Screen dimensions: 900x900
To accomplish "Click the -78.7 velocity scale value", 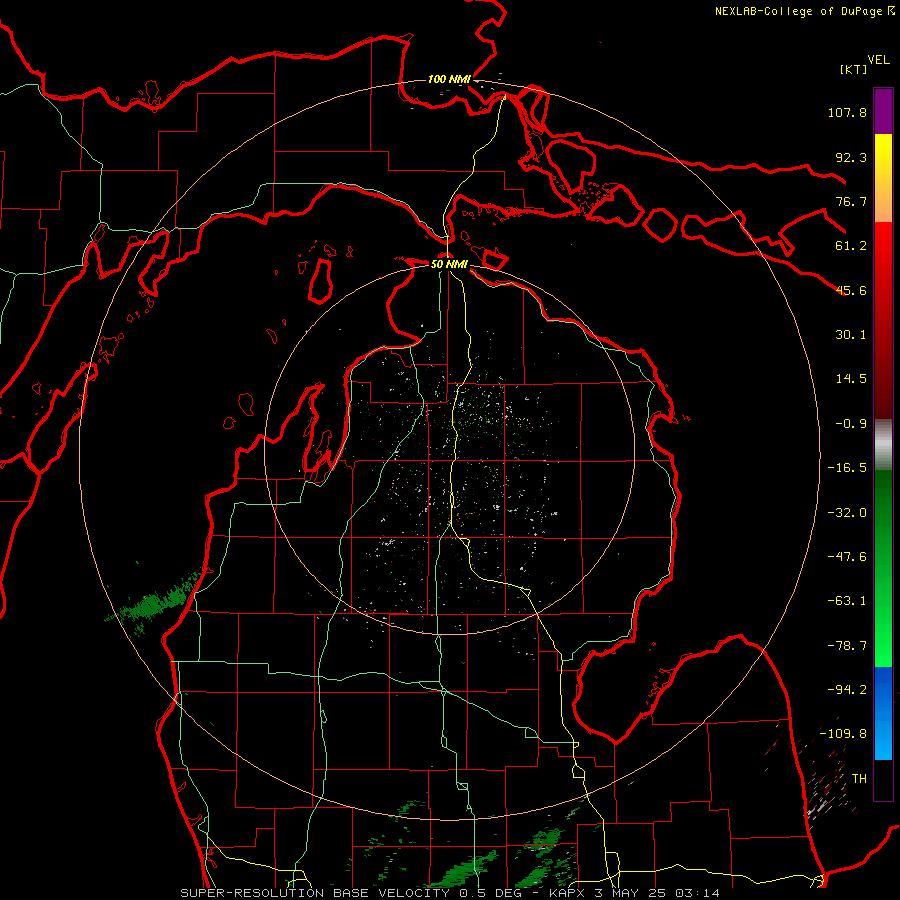I will pos(847,646).
